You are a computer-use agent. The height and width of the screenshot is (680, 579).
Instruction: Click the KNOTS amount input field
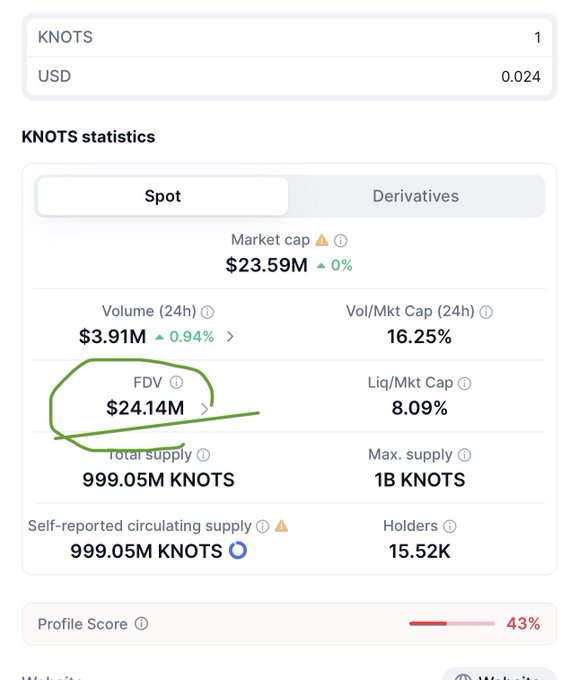click(x=289, y=37)
